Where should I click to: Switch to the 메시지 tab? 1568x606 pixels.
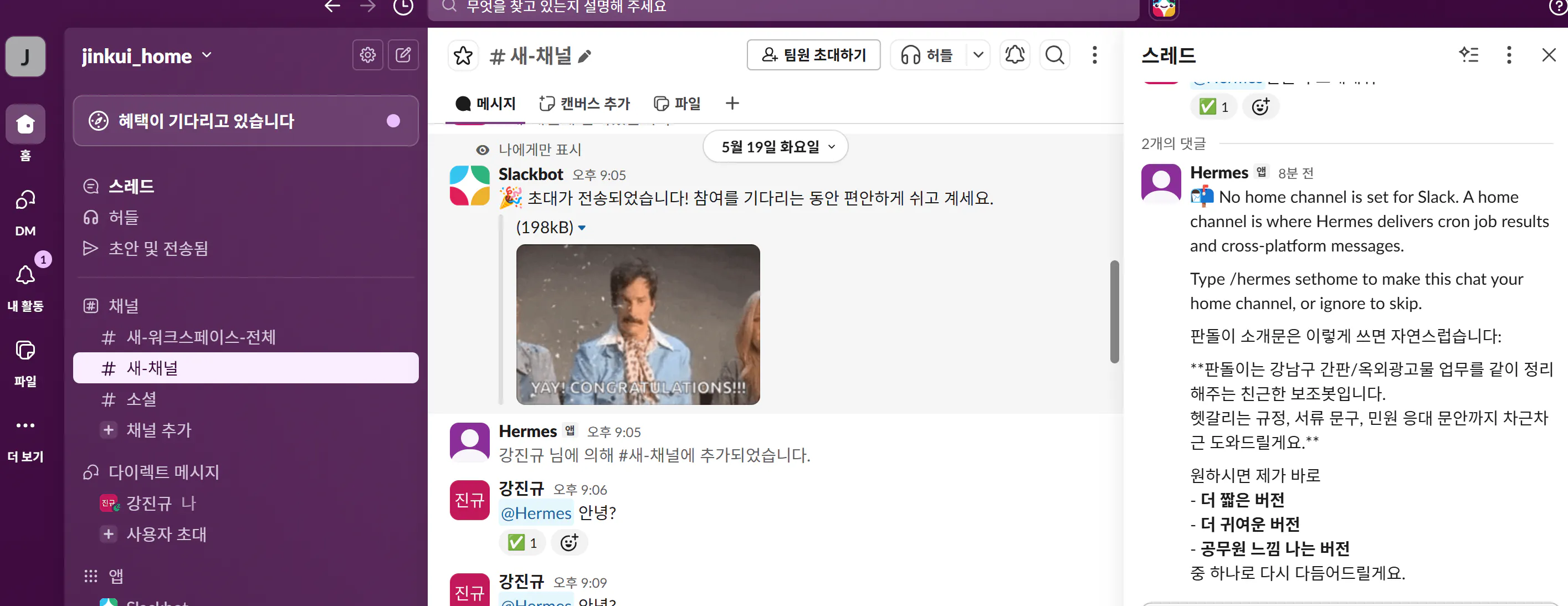pyautogui.click(x=485, y=104)
